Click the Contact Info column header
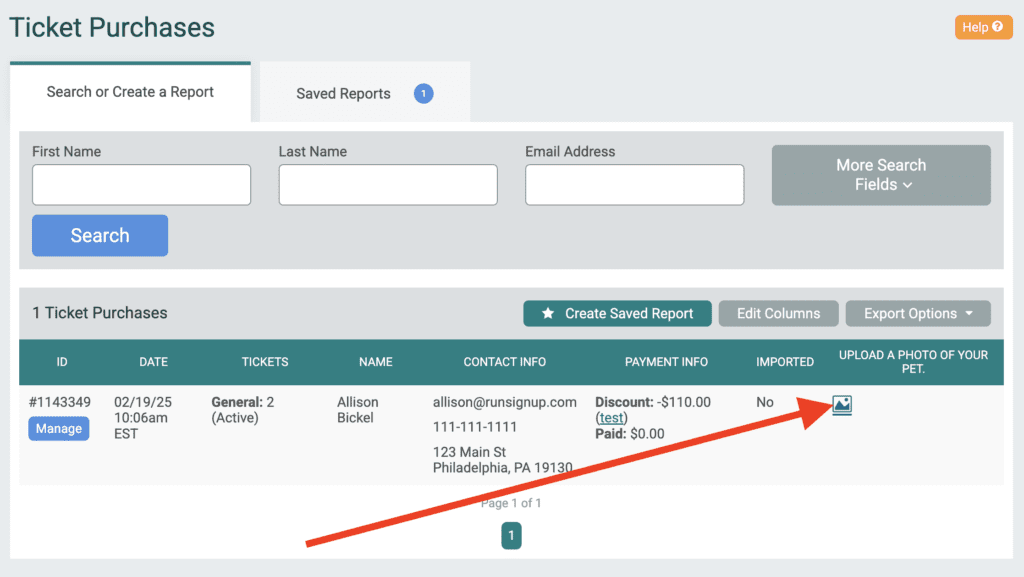 click(x=504, y=362)
